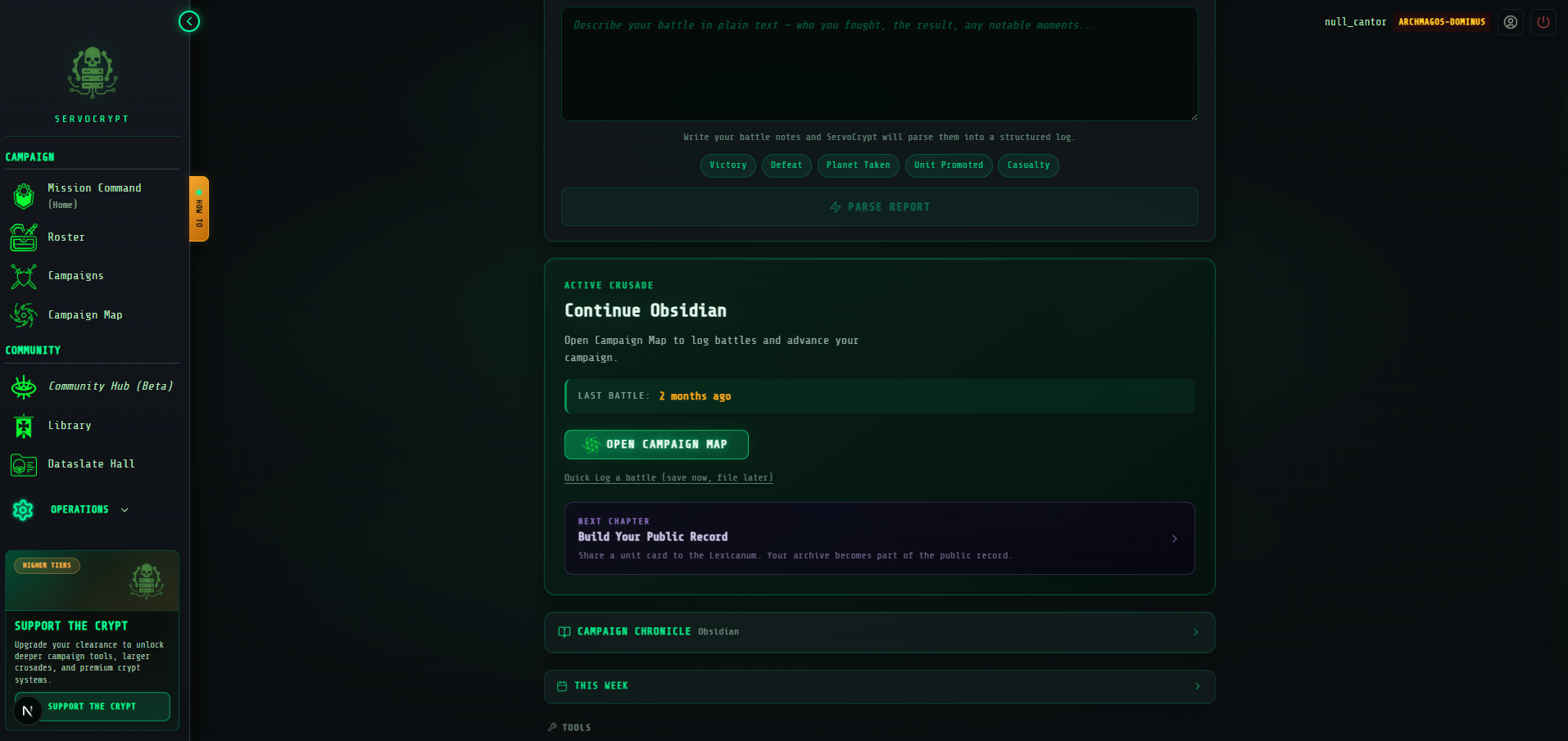Collapse the sidebar with the arrow icon
Image resolution: width=1568 pixels, height=741 pixels.
[x=189, y=21]
